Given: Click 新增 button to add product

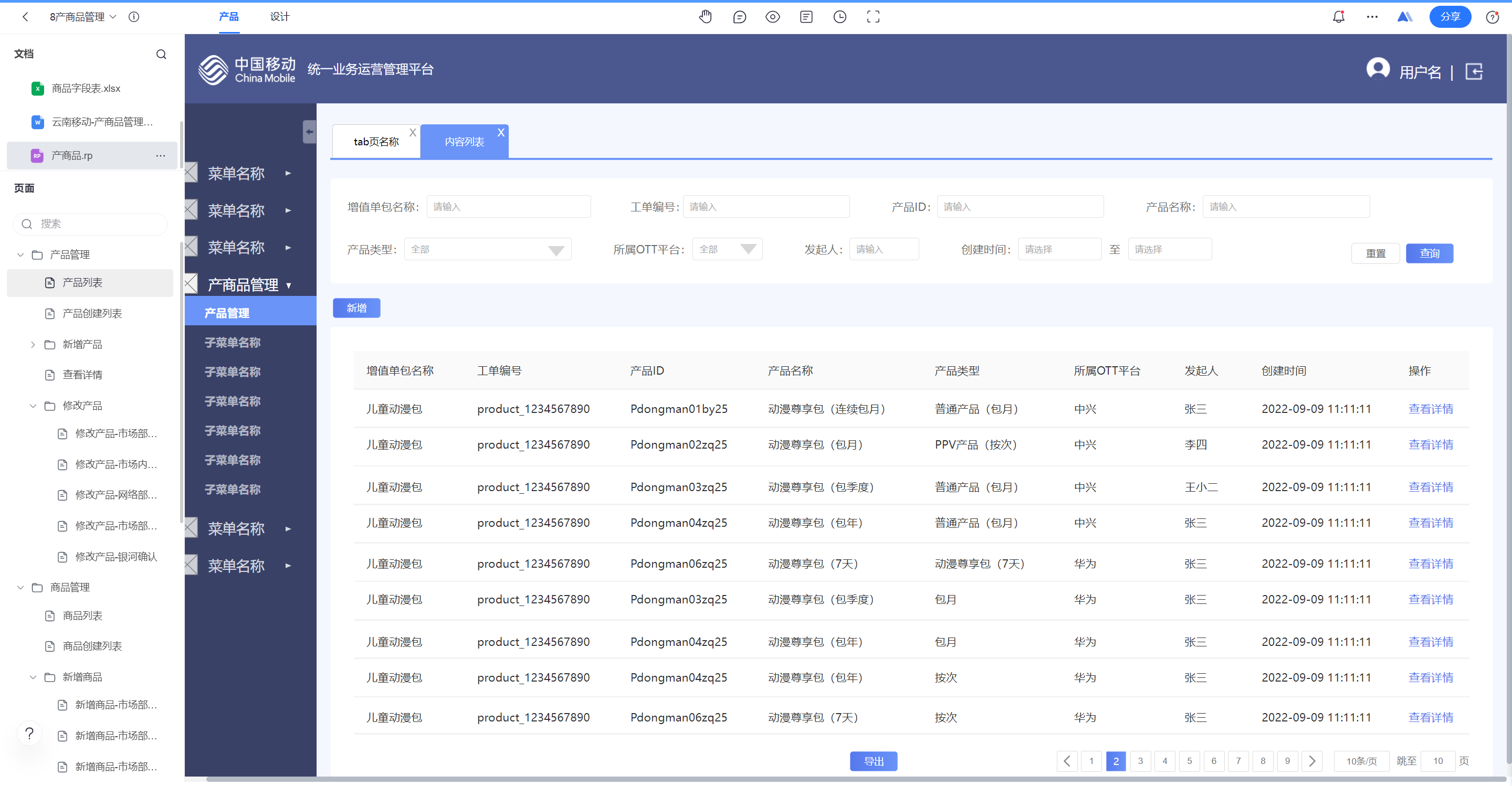Looking at the screenshot, I should click(357, 308).
